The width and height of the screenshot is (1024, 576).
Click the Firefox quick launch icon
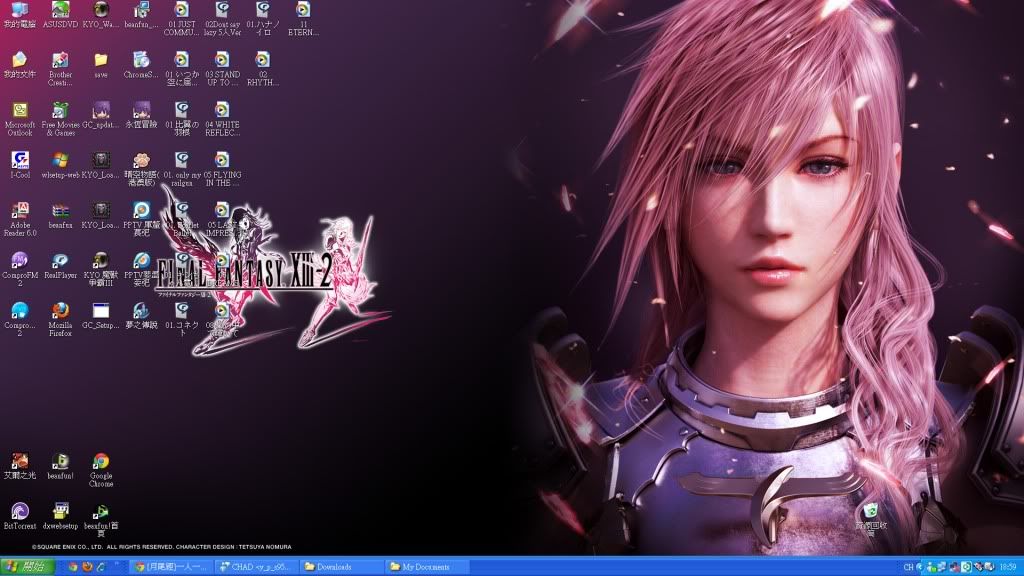click(x=88, y=567)
